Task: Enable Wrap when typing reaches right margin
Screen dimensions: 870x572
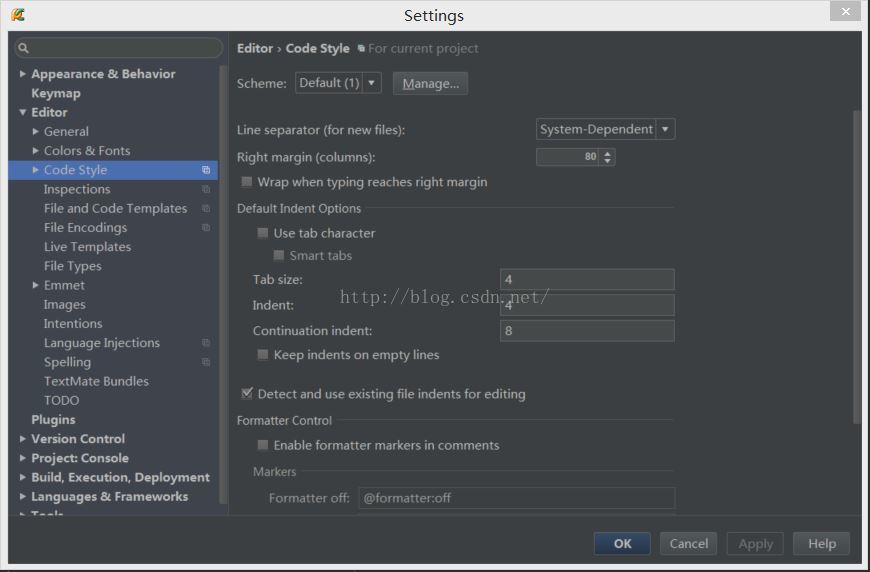Action: coord(247,182)
